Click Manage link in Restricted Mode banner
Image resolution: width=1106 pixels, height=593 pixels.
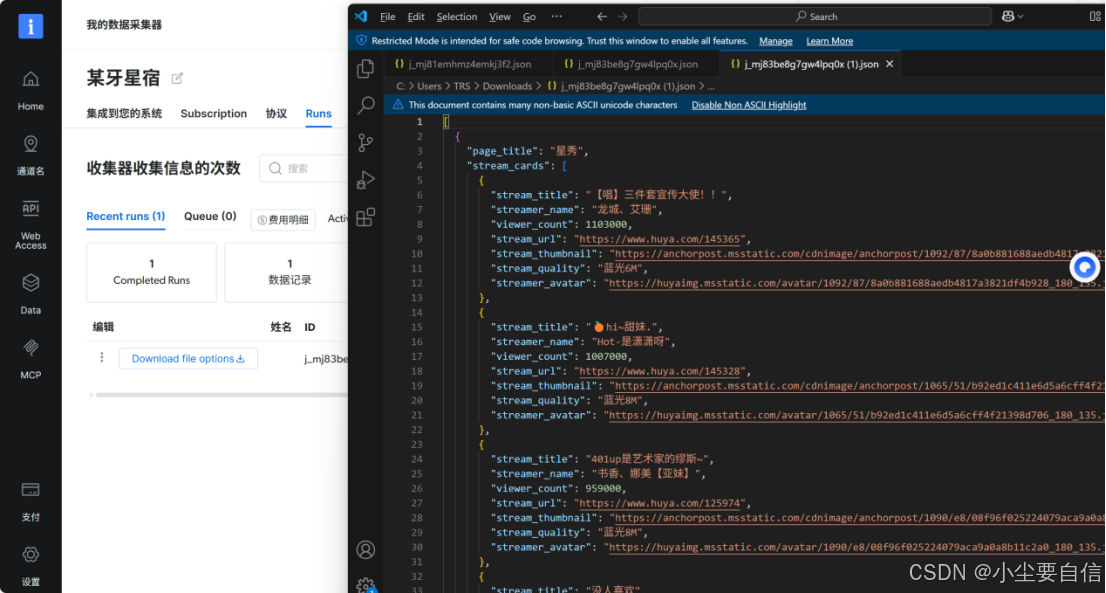[775, 41]
